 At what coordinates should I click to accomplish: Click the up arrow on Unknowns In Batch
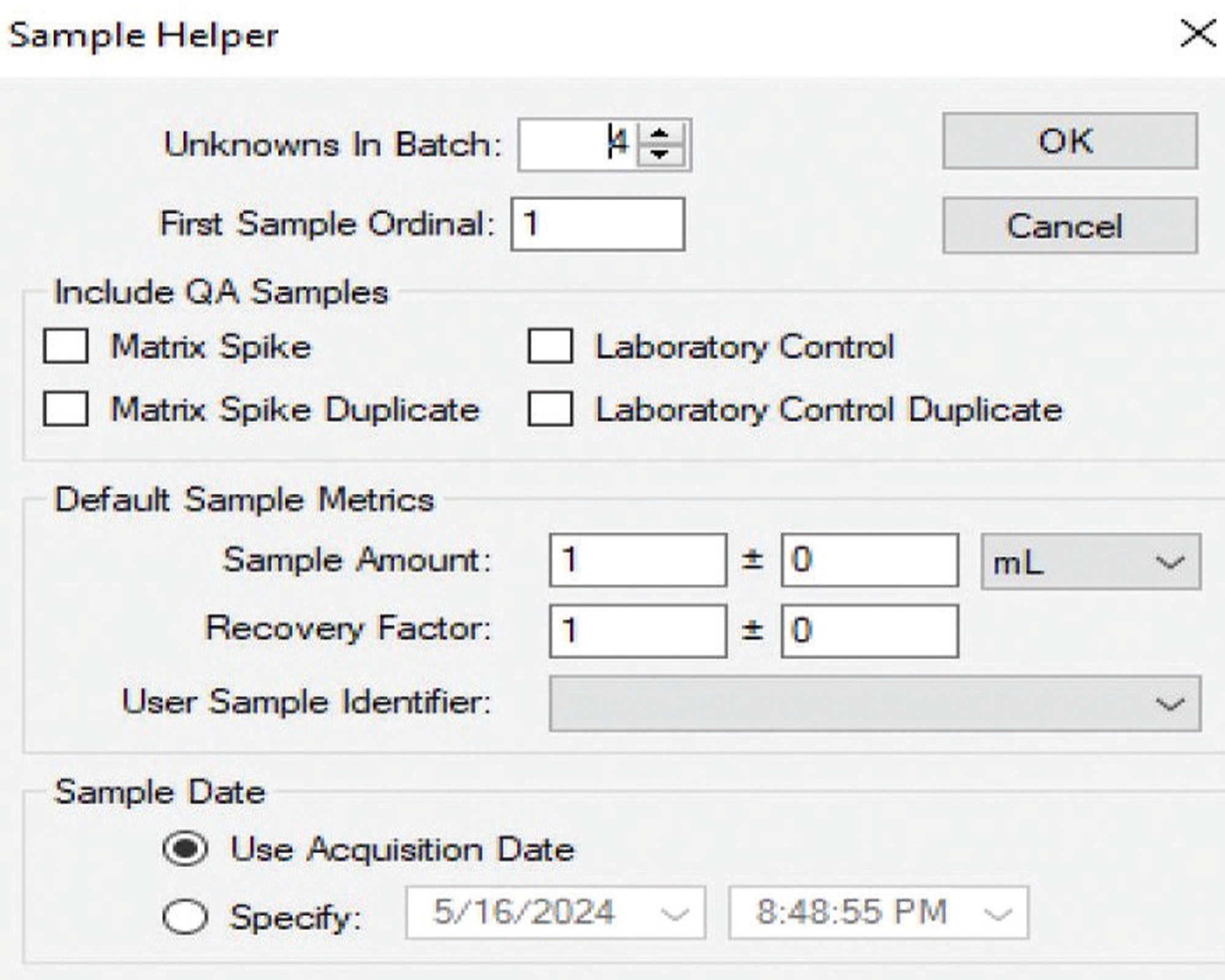click(660, 132)
